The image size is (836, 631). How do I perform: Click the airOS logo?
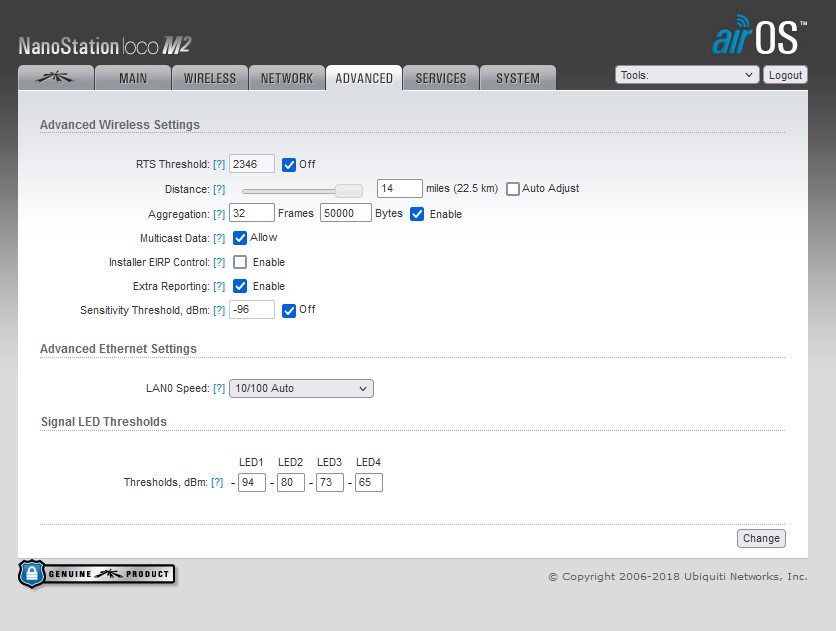[x=759, y=35]
